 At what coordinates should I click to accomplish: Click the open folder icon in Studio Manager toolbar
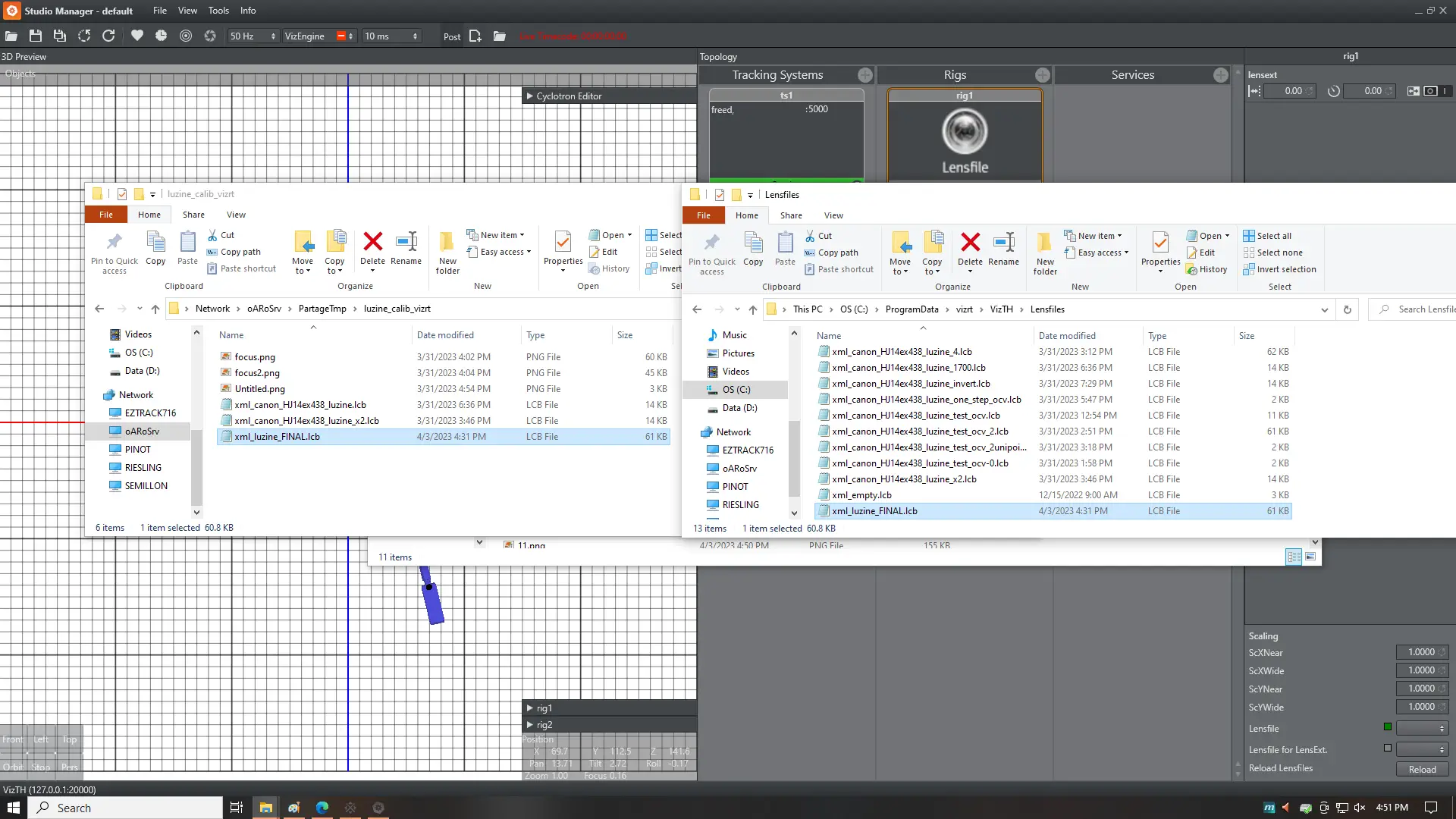click(x=11, y=36)
